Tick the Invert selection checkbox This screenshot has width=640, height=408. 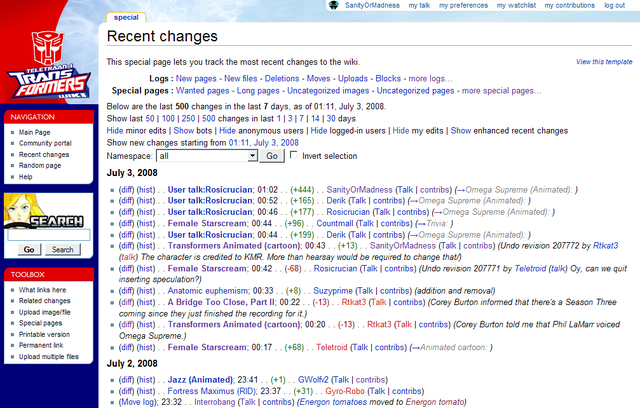[x=293, y=155]
